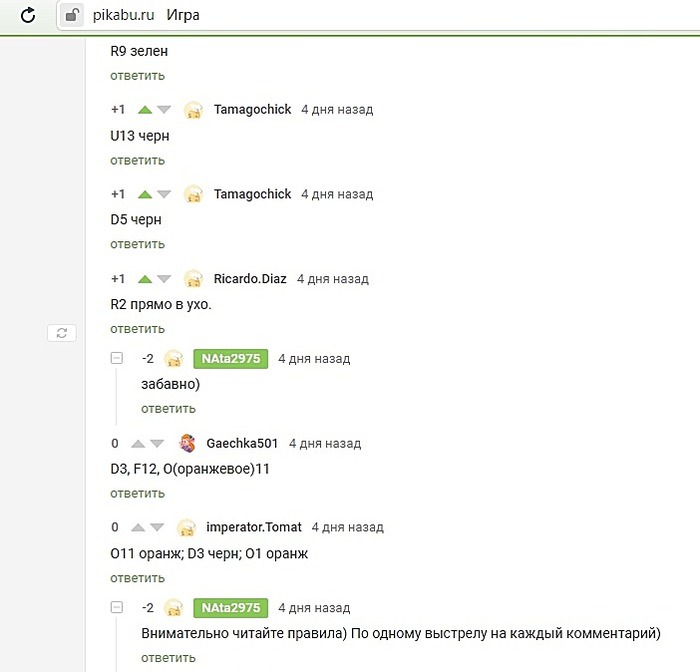Downvote Gaechka501's comment

[158, 443]
